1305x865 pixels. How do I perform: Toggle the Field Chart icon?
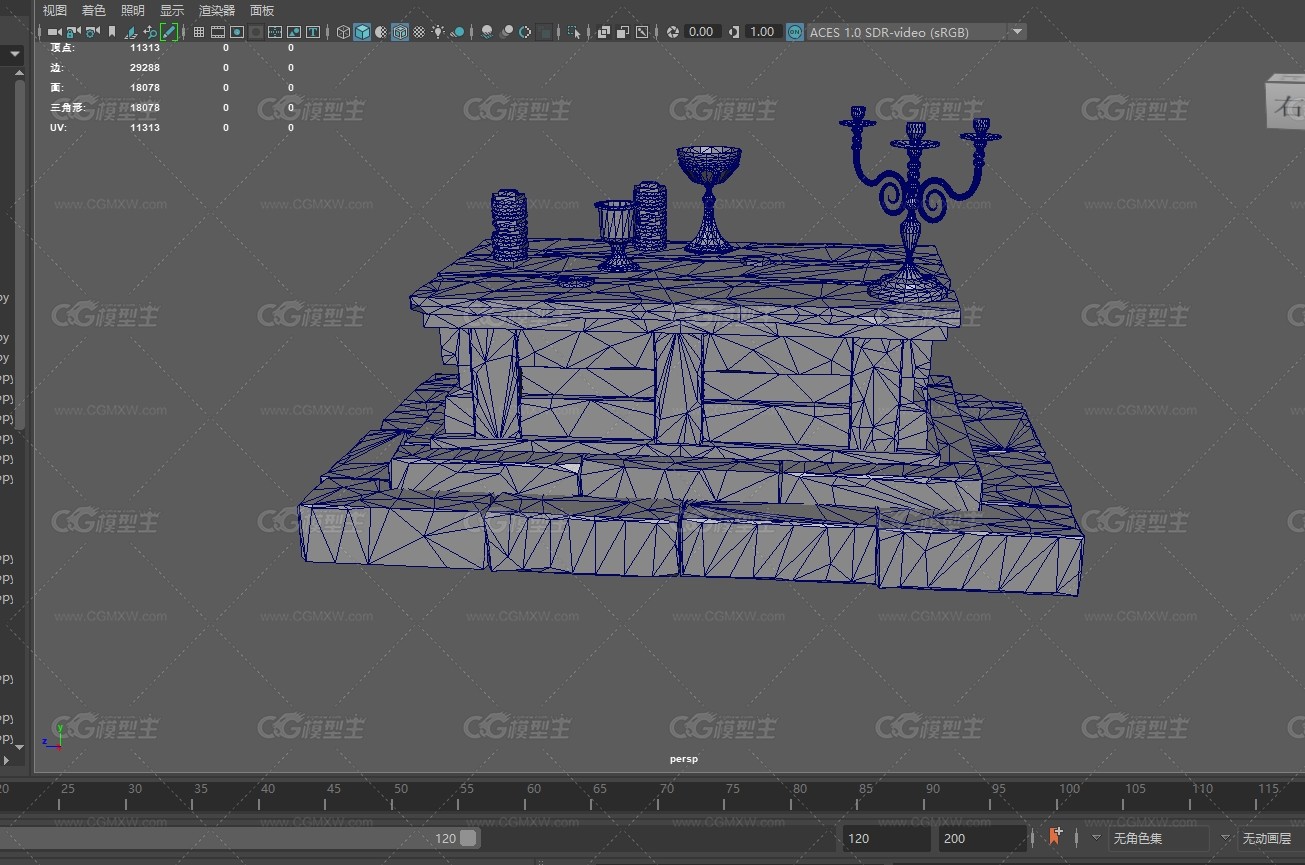coord(275,32)
